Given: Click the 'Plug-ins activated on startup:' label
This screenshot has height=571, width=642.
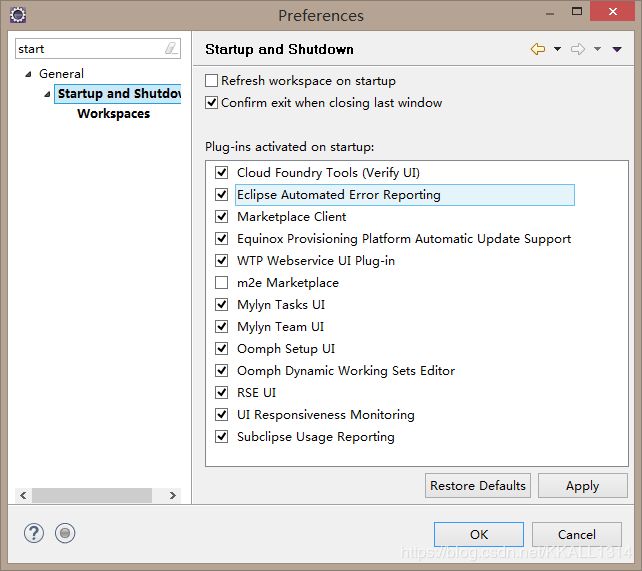Looking at the screenshot, I should click(289, 147).
